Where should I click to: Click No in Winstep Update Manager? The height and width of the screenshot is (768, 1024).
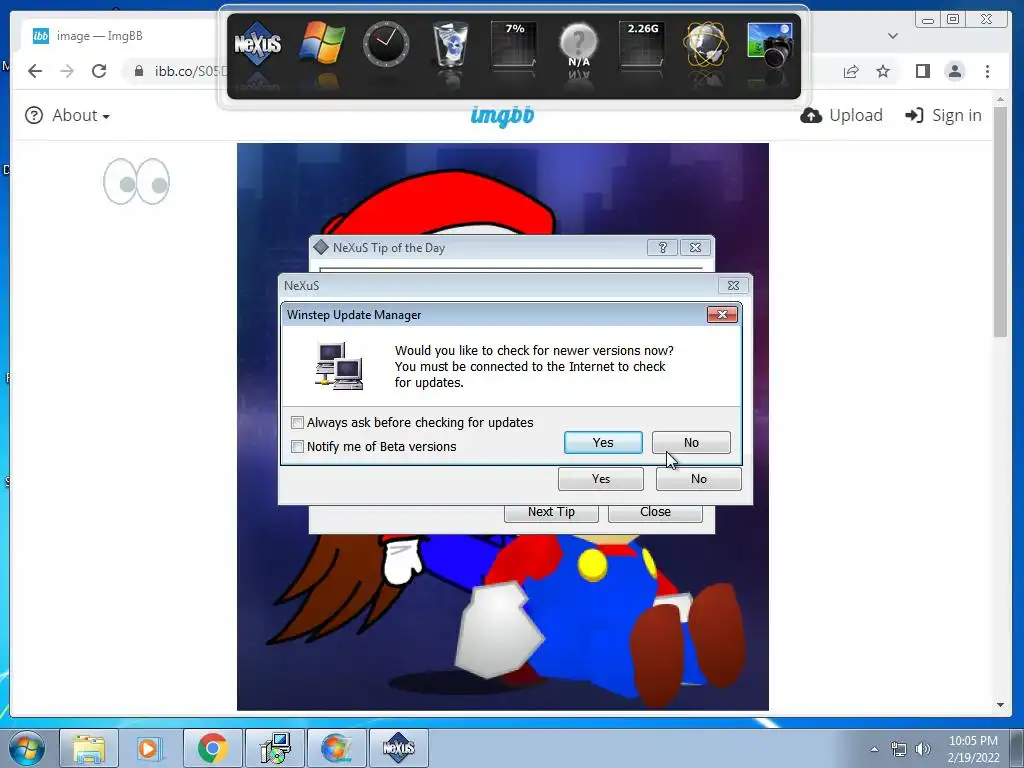tap(691, 443)
